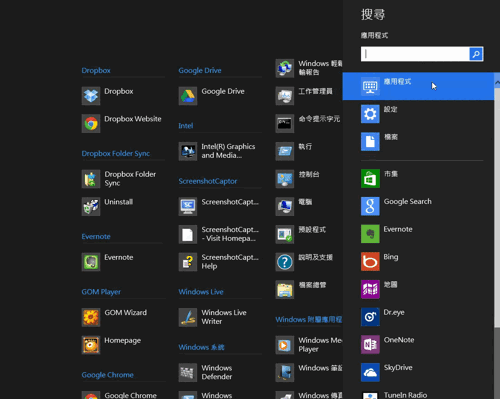Click the Google Drive group header
The image size is (500, 399).
coord(200,70)
